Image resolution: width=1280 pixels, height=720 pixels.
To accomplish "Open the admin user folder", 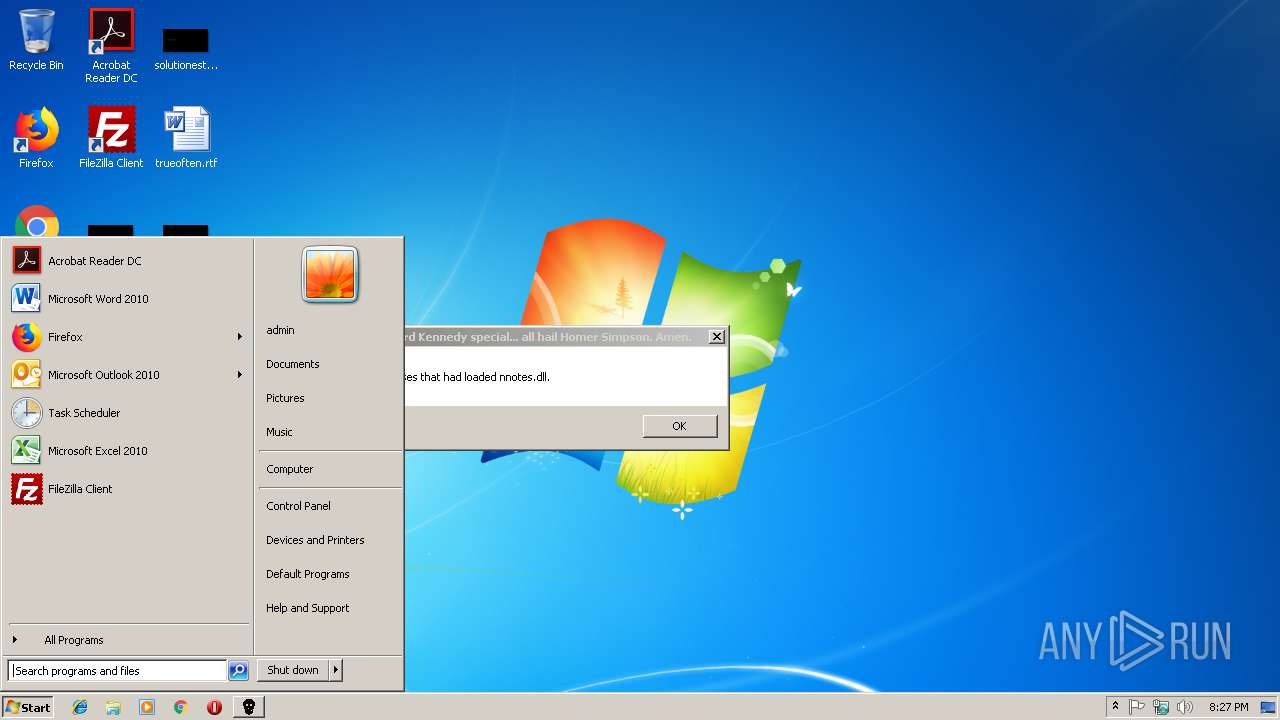I will (329, 330).
